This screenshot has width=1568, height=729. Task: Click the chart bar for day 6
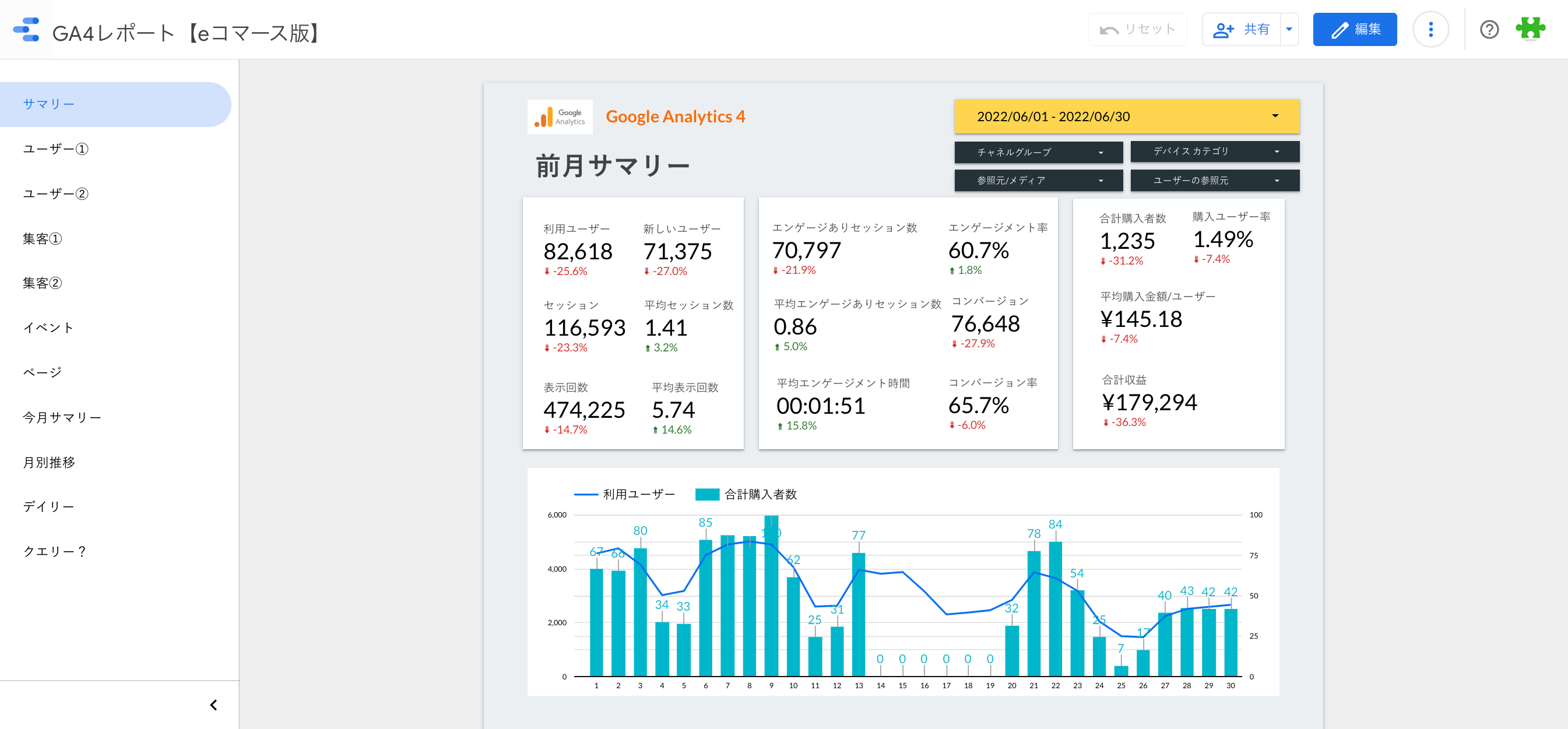pyautogui.click(x=705, y=608)
